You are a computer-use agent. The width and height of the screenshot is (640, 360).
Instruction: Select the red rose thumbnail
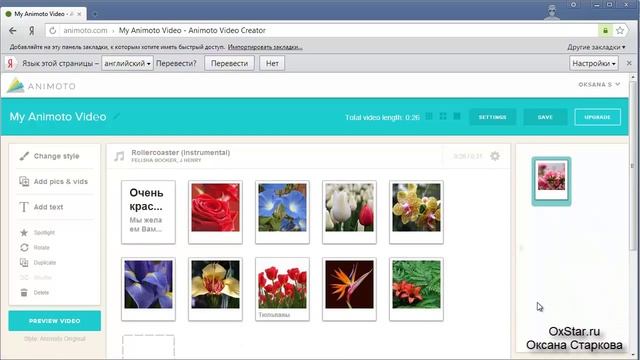216,212
